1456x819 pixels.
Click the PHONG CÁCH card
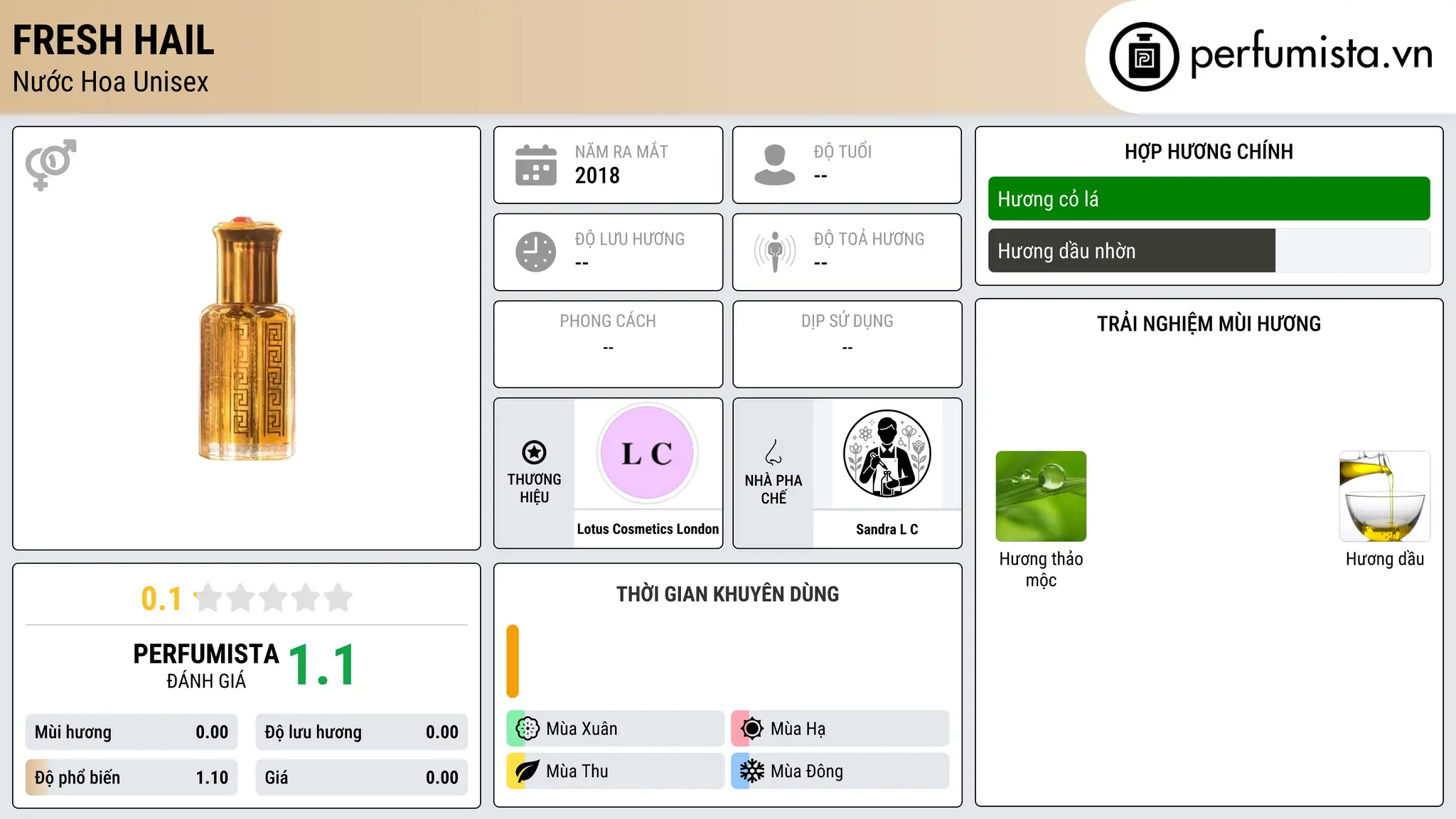[608, 344]
